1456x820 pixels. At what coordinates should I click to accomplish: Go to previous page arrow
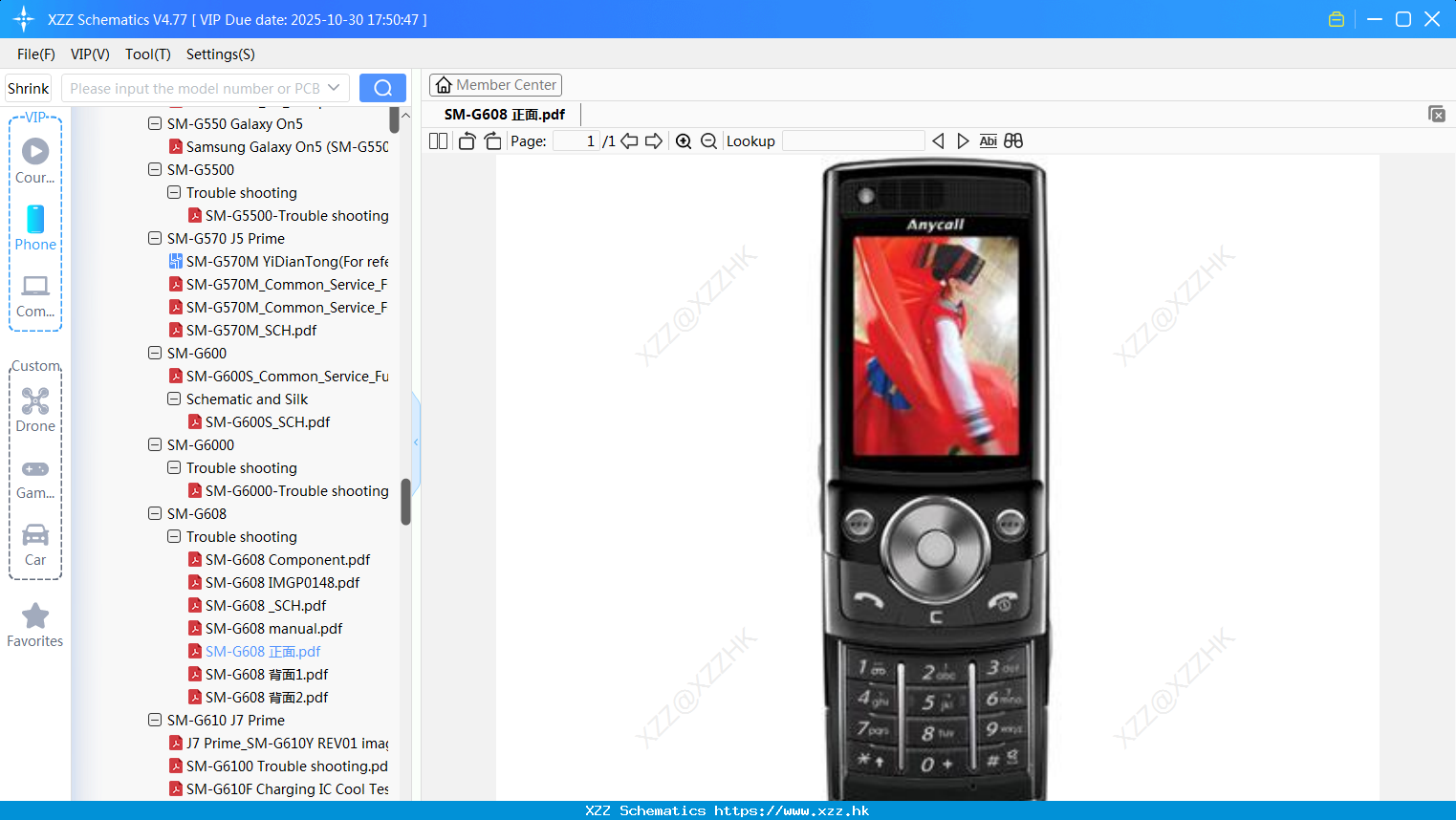pos(629,140)
